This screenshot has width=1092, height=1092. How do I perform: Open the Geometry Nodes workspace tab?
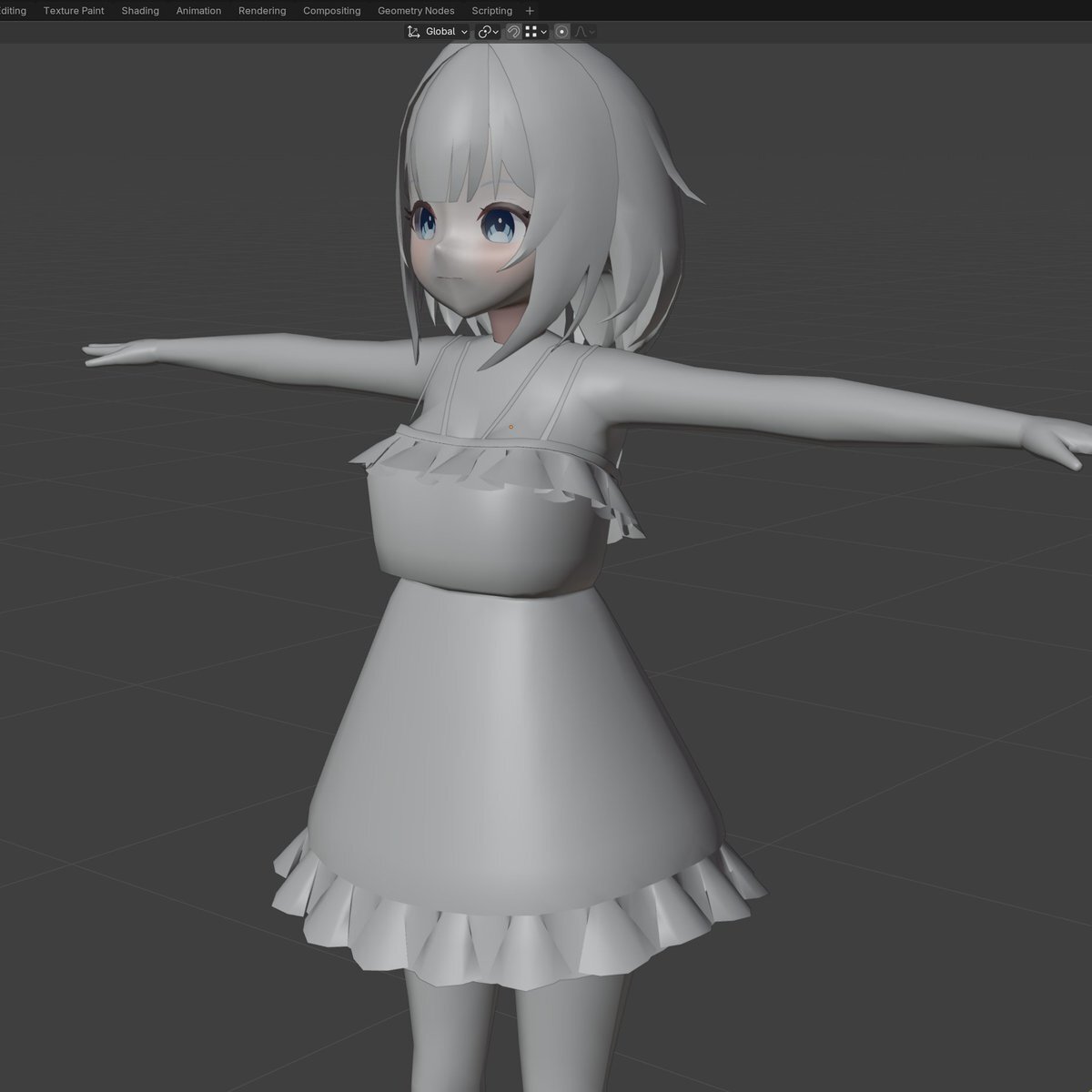416,11
